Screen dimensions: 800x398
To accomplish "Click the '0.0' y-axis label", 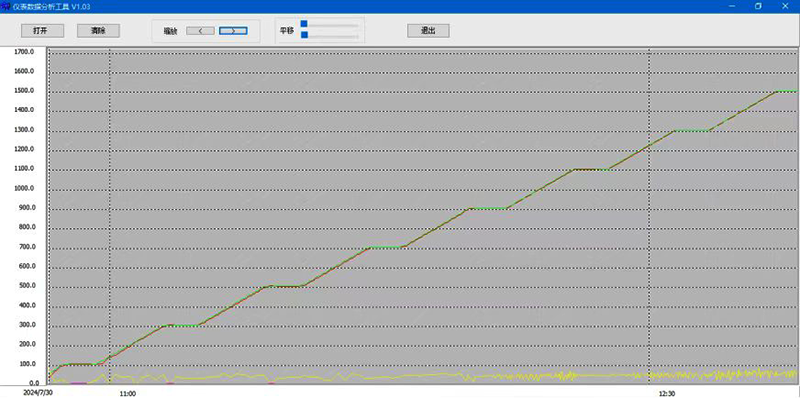I will [34, 383].
